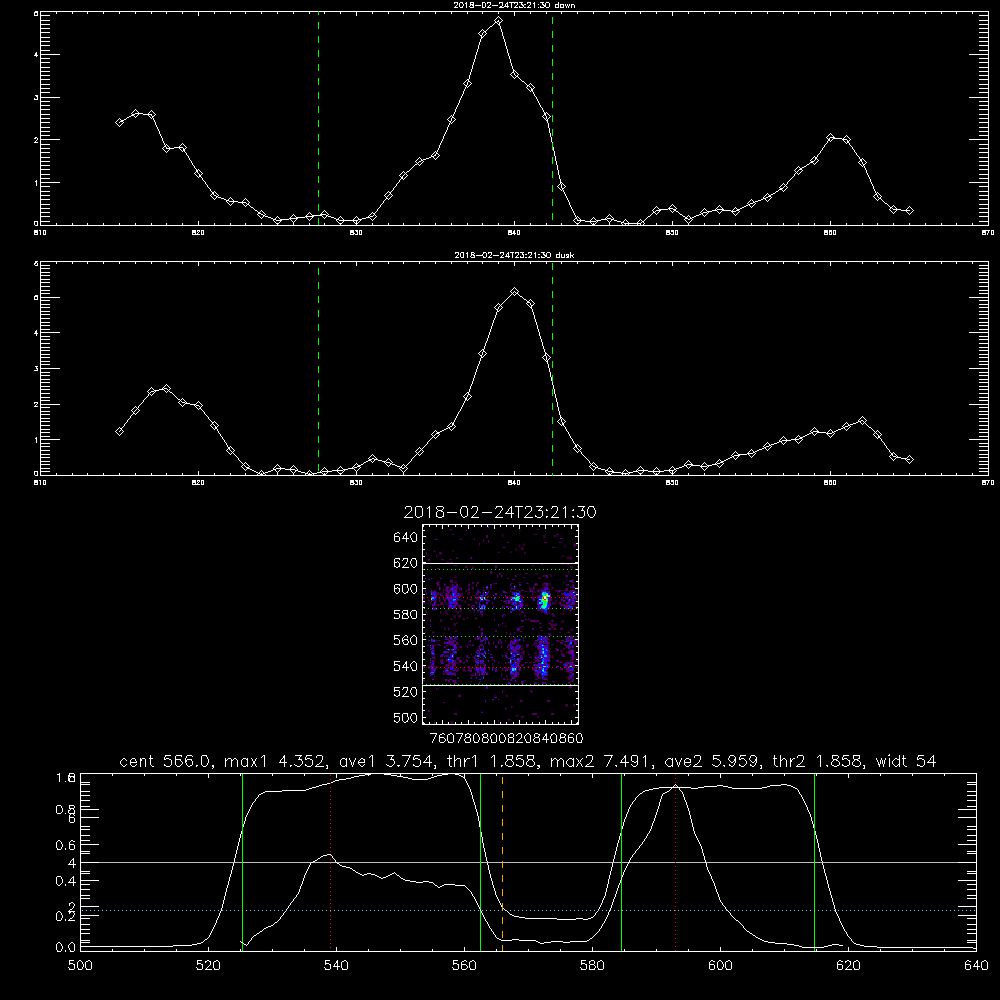
Task: Click bottom plot x-axis label 560
Action: (464, 966)
